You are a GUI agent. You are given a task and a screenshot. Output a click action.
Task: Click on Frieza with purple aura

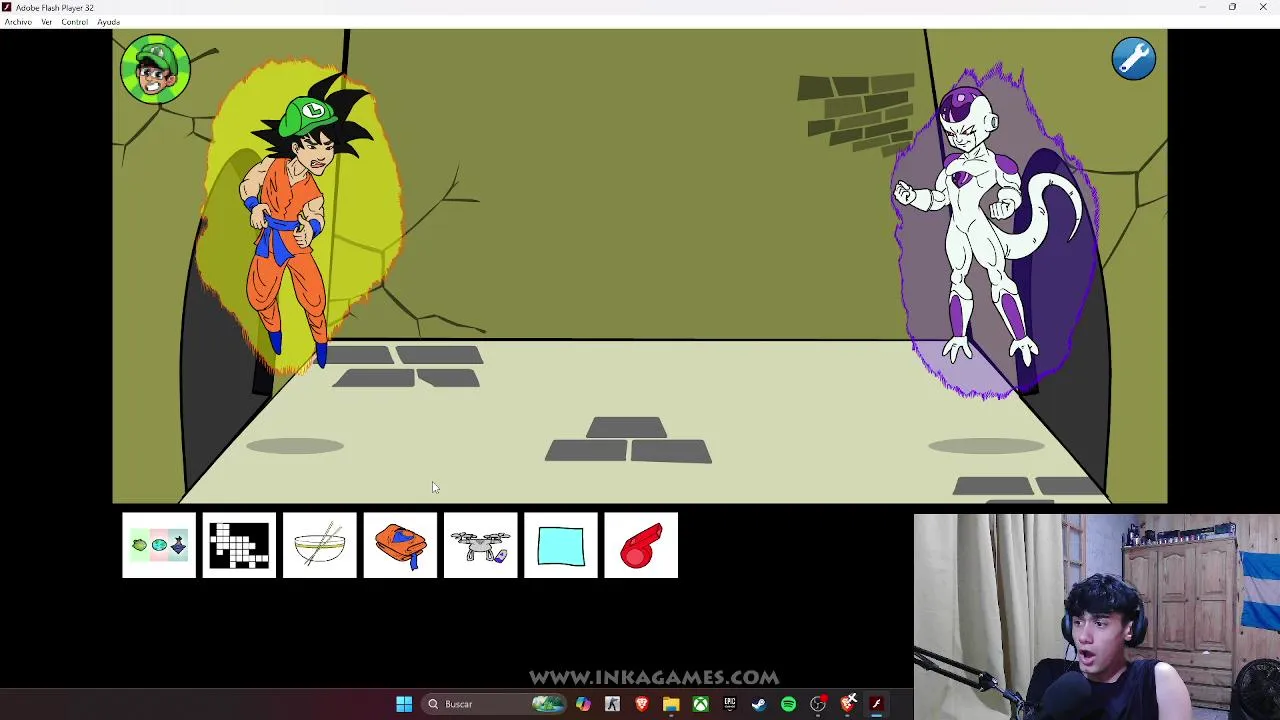coord(985,225)
